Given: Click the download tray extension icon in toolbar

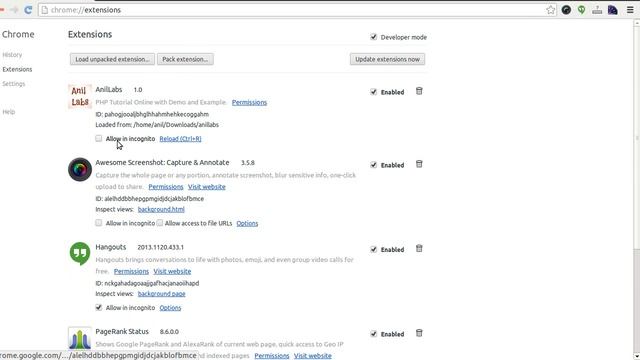Looking at the screenshot, I should pos(597,10).
